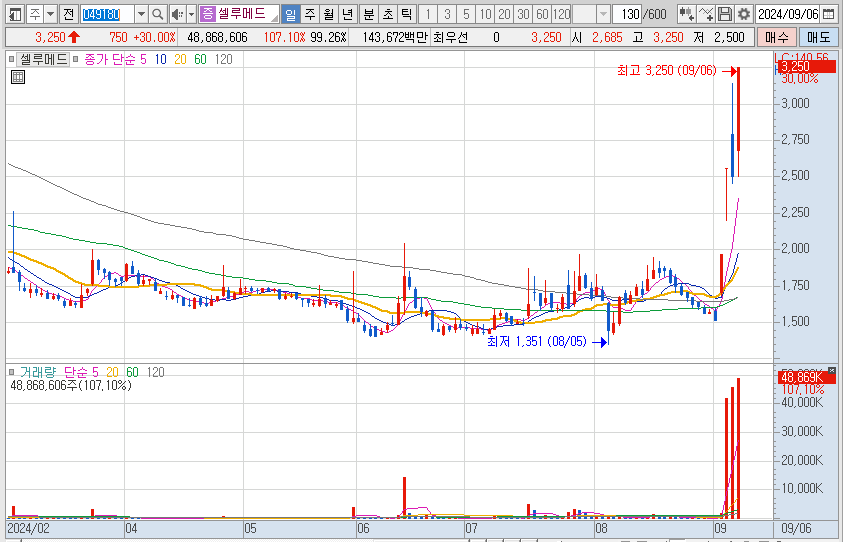This screenshot has height=542, width=843.
Task: Expand the speaker options dropdown arrow
Action: coord(191,14)
